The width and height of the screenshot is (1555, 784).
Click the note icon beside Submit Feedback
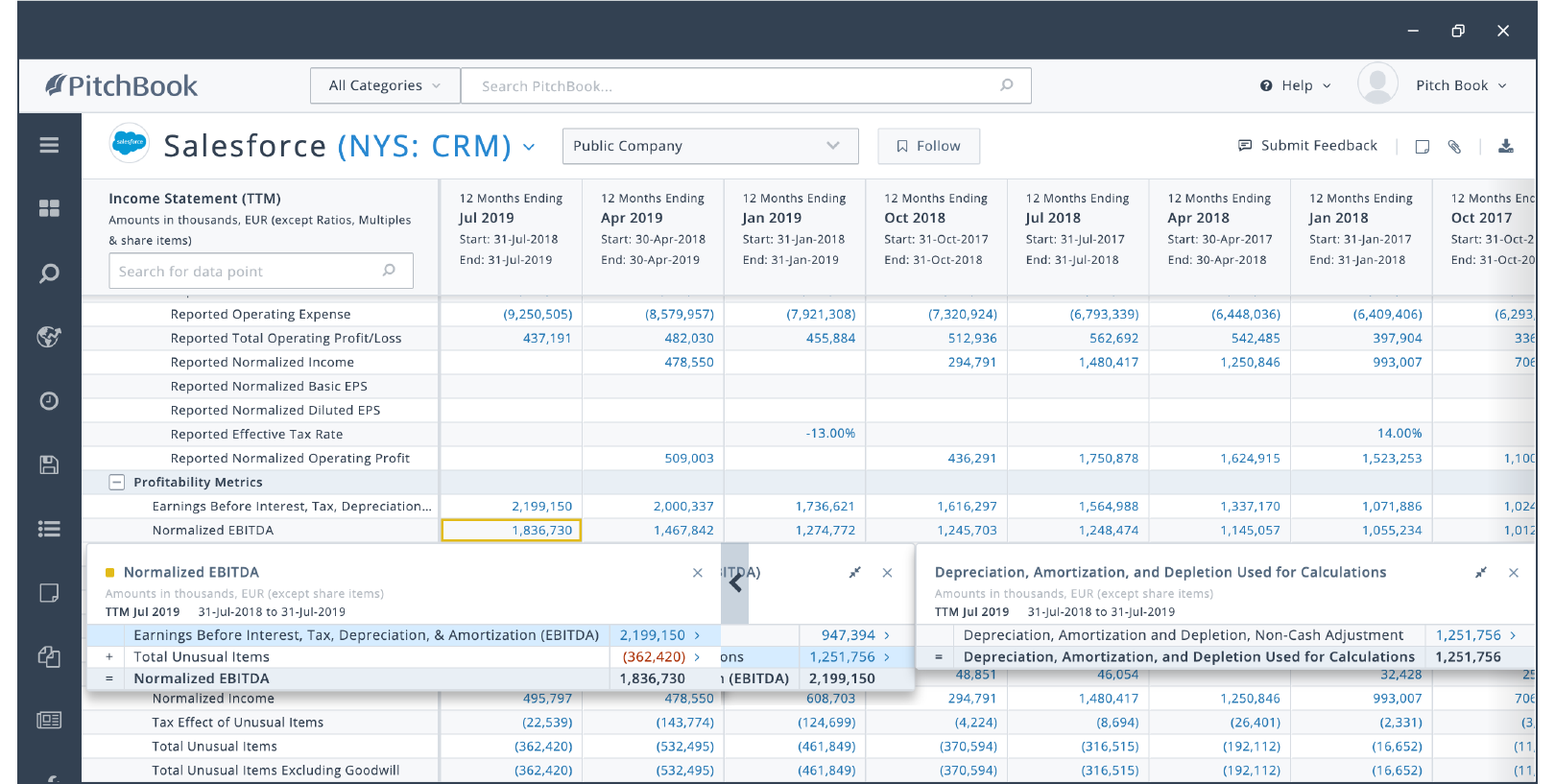tap(1423, 147)
